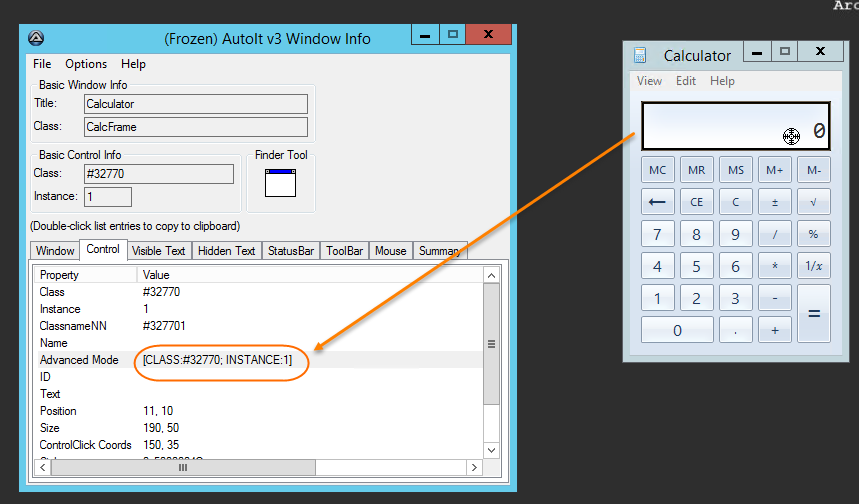Click the multiply button in Calculator
The image size is (859, 504).
coord(775,266)
